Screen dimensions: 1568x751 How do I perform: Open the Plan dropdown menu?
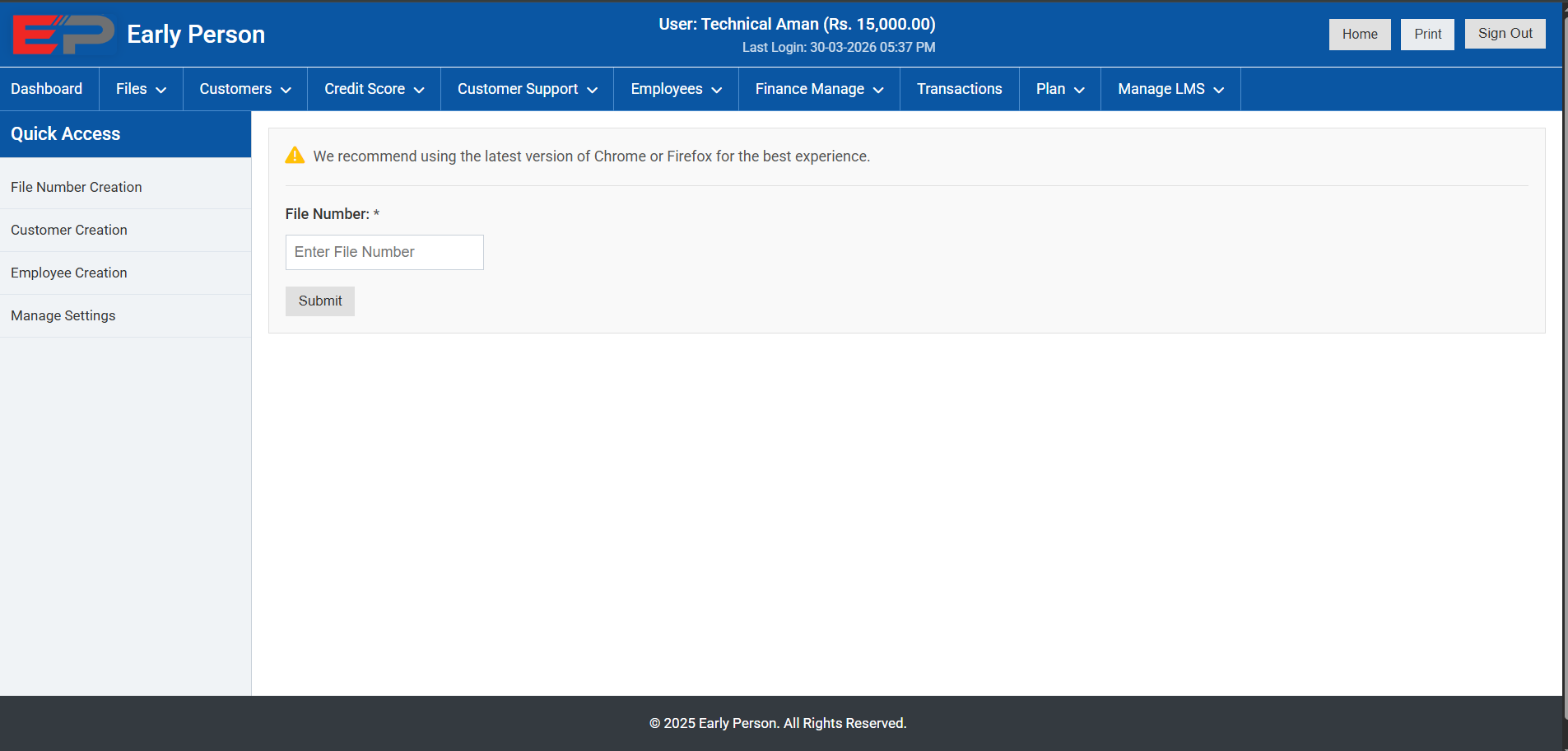click(1059, 88)
